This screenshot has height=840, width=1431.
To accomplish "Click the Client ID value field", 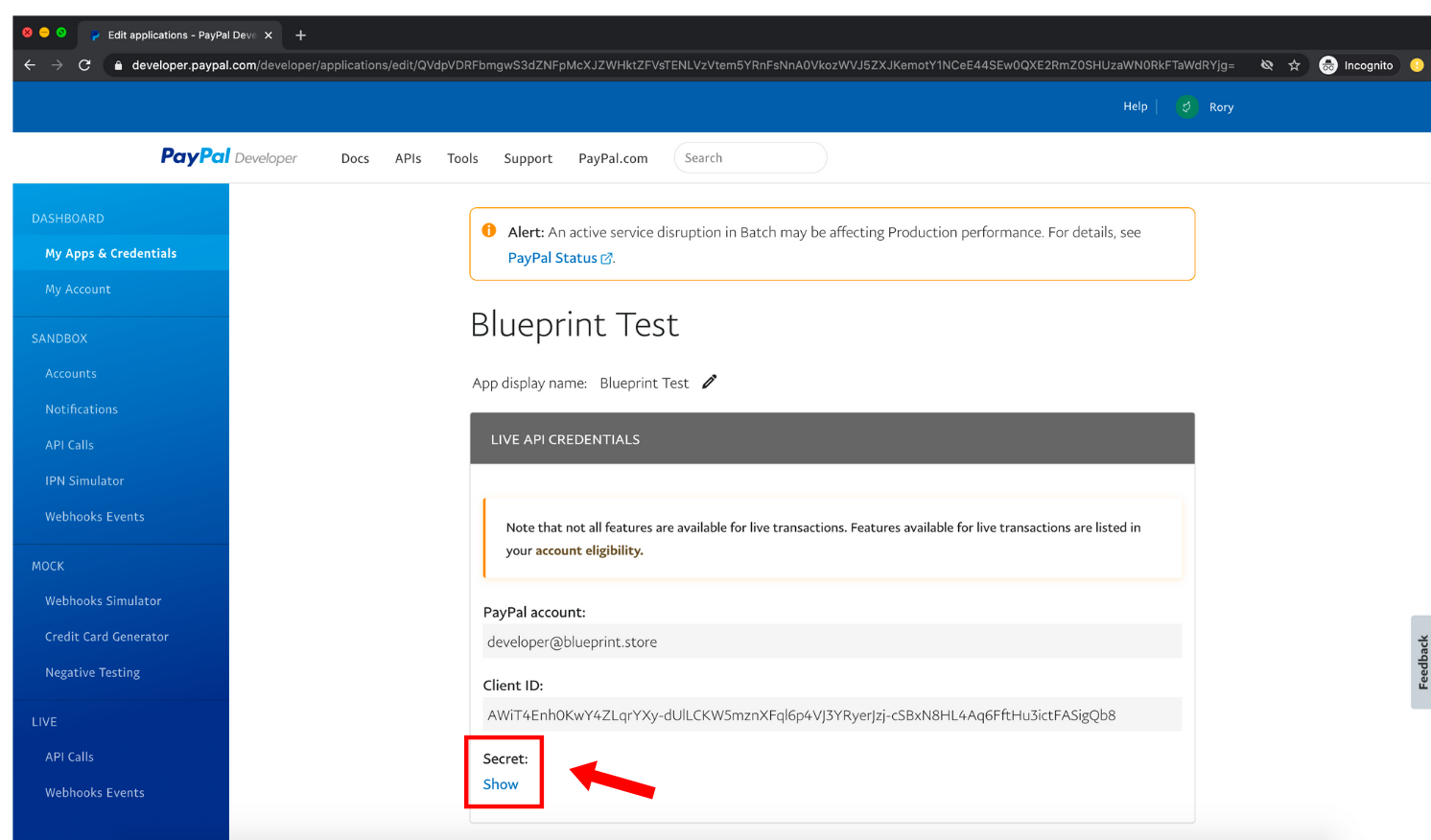I will (833, 714).
